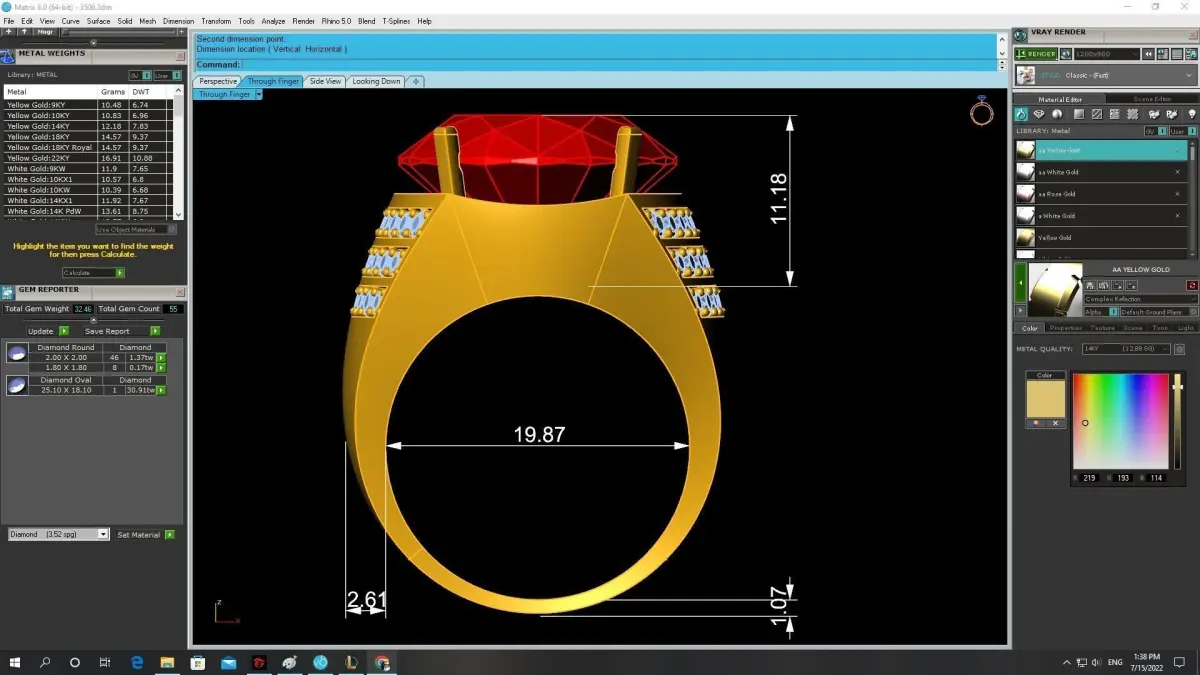This screenshot has width=1200, height=675.
Task: Click the color wheel icon under swatch
Action: coord(1036,423)
